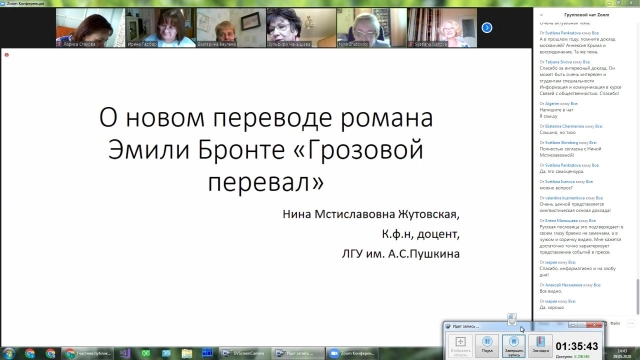This screenshot has width=640, height=360.
Task: Add a bookmark with the Закладка button
Action: (540, 345)
